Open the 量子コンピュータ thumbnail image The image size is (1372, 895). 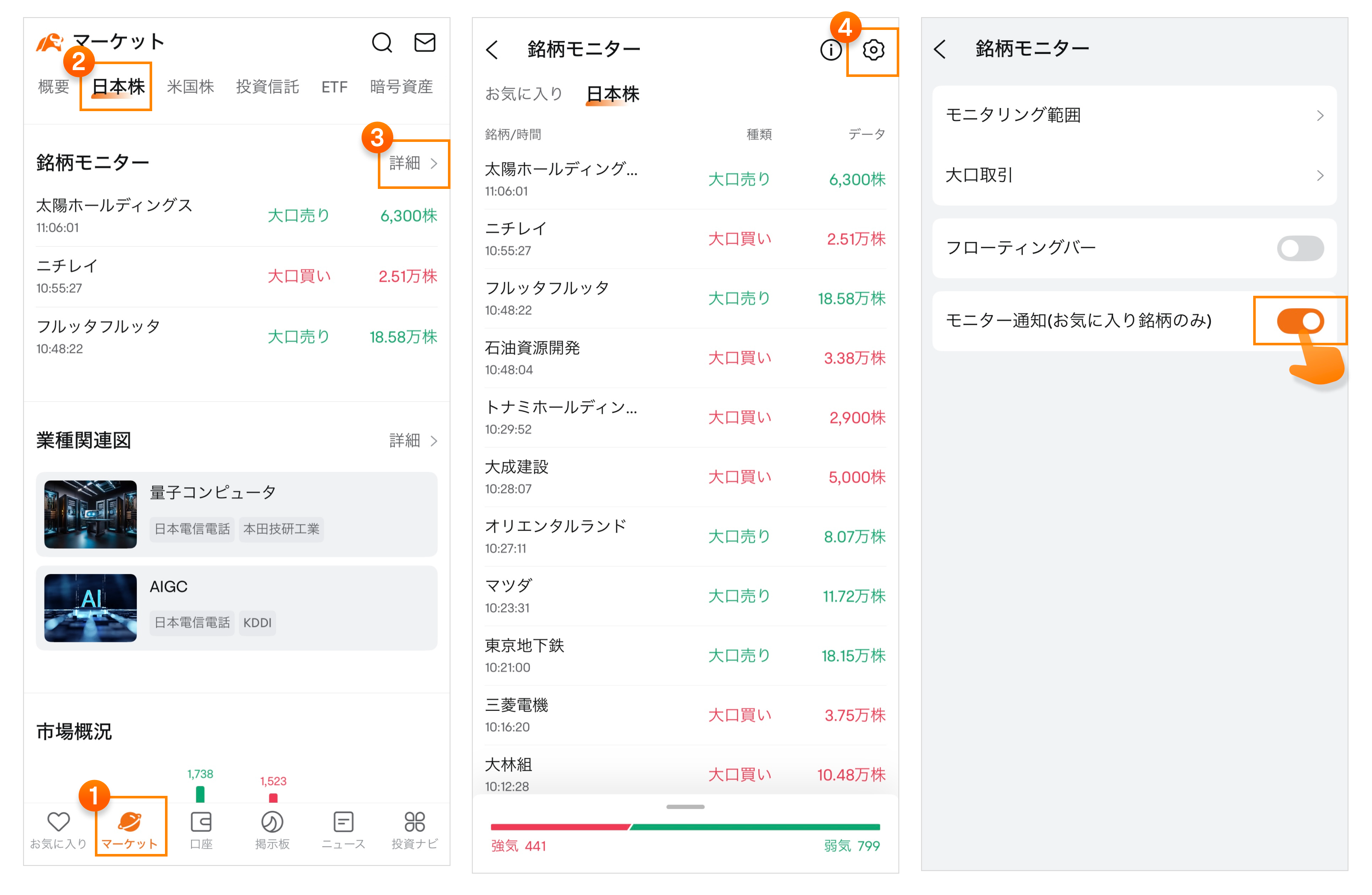point(91,514)
